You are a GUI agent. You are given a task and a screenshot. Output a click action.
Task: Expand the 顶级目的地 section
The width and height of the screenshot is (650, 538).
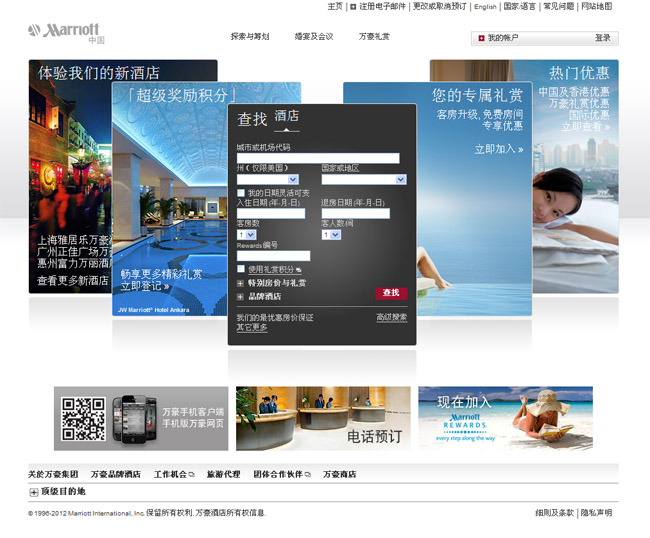coord(33,492)
